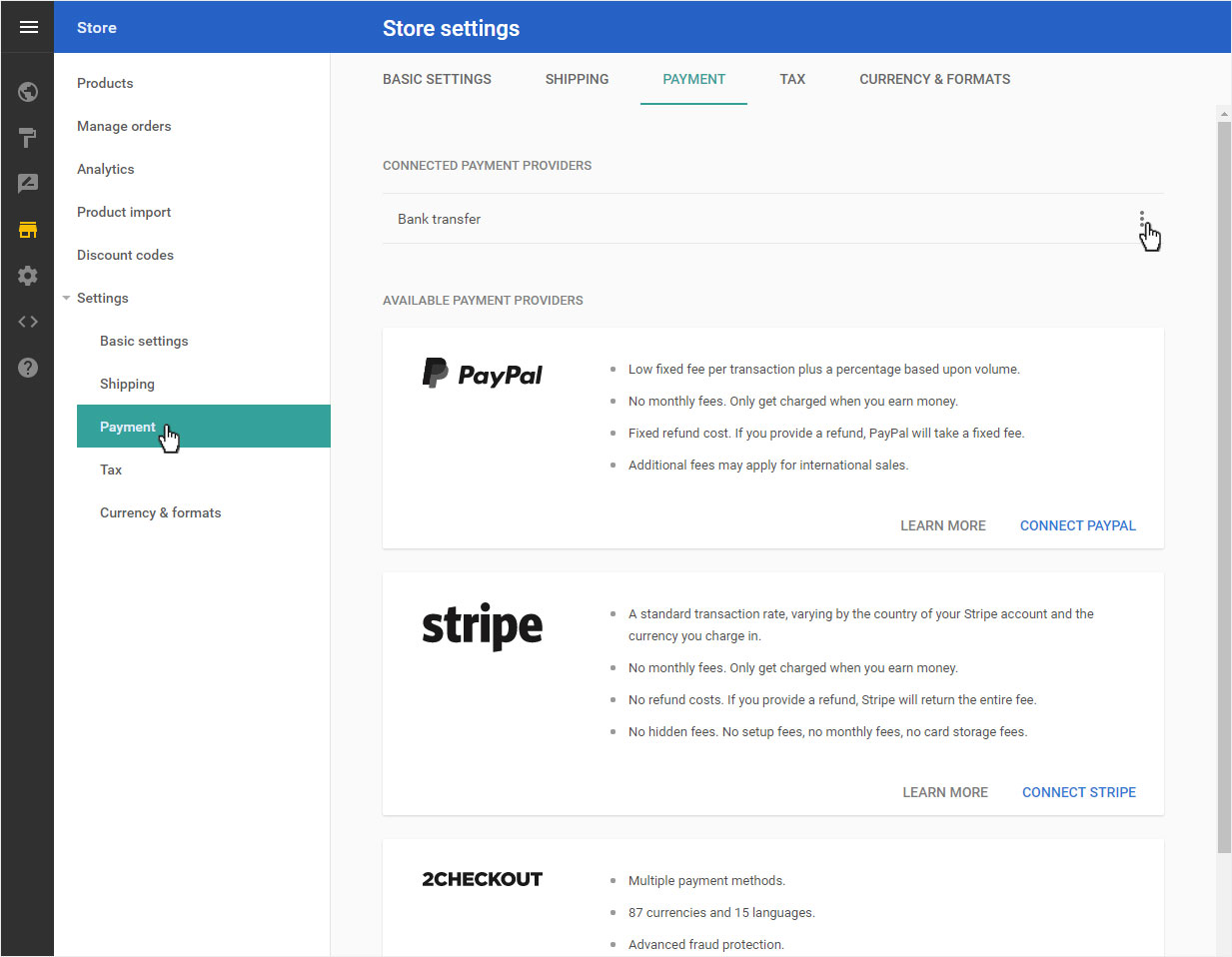
Task: Click 'Advanced fraud protection' text
Action: 705,944
